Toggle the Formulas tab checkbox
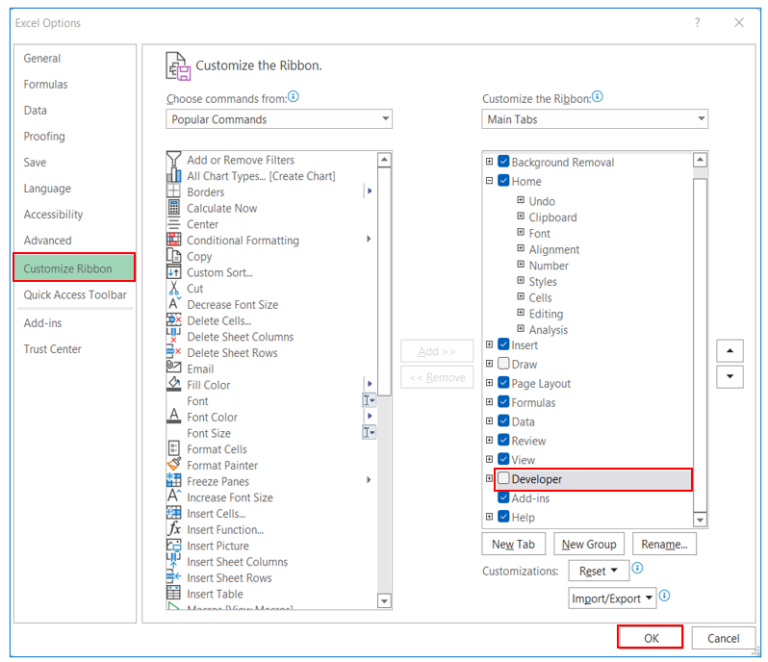Viewport: 768px width, 662px height. [504, 402]
